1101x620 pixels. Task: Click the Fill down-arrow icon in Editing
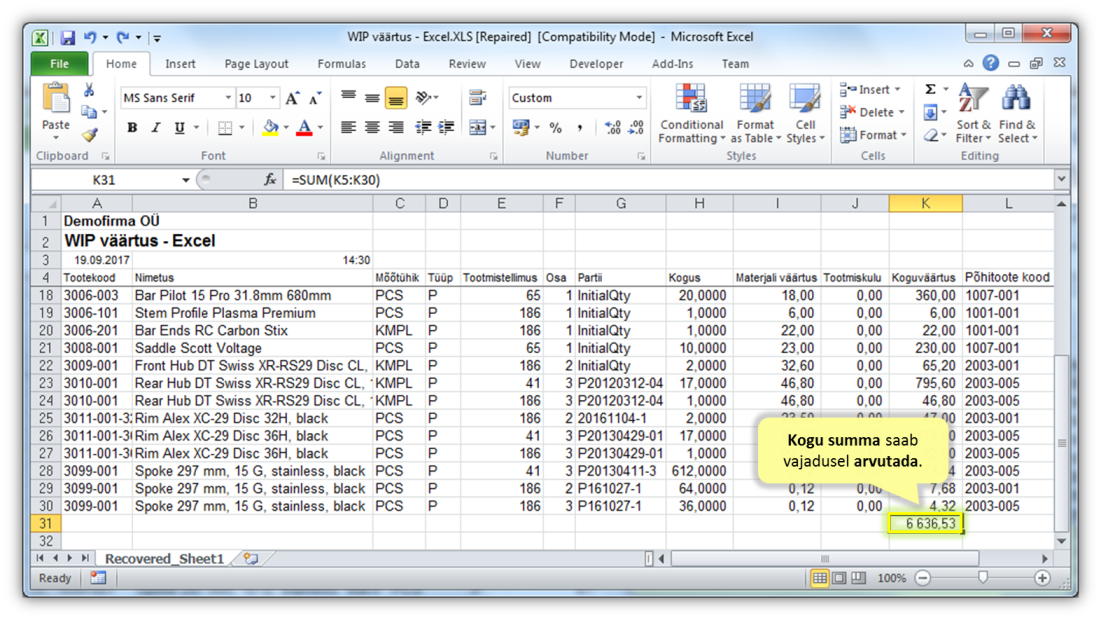[x=930, y=112]
